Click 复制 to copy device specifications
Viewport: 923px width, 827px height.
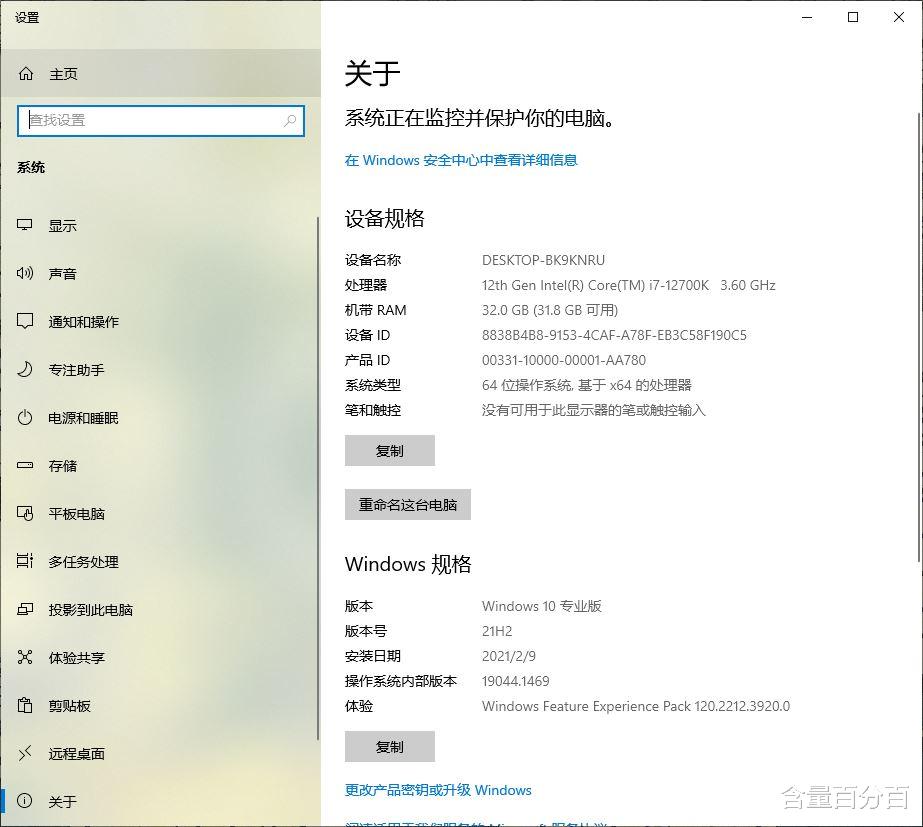click(390, 450)
